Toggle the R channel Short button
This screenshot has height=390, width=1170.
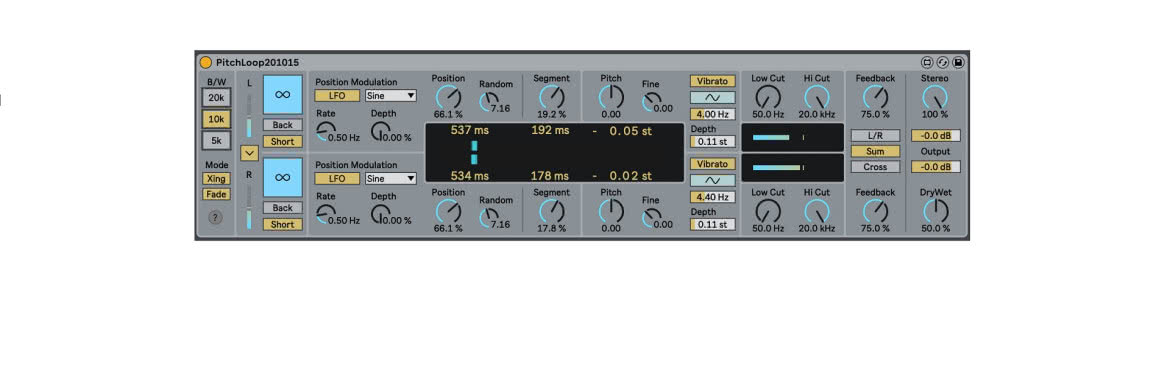[283, 224]
